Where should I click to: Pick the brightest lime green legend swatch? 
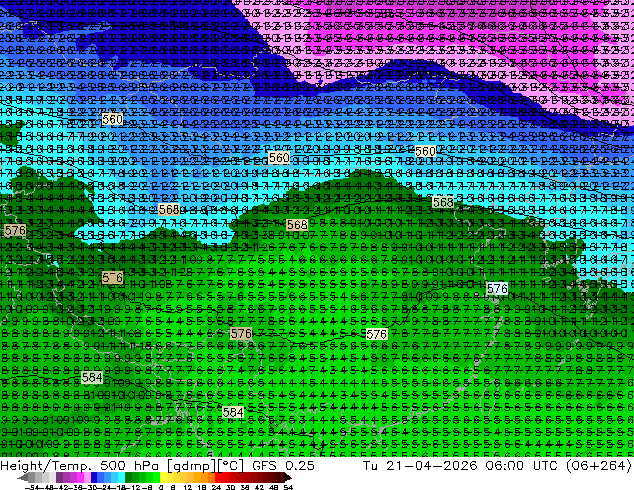(x=156, y=478)
